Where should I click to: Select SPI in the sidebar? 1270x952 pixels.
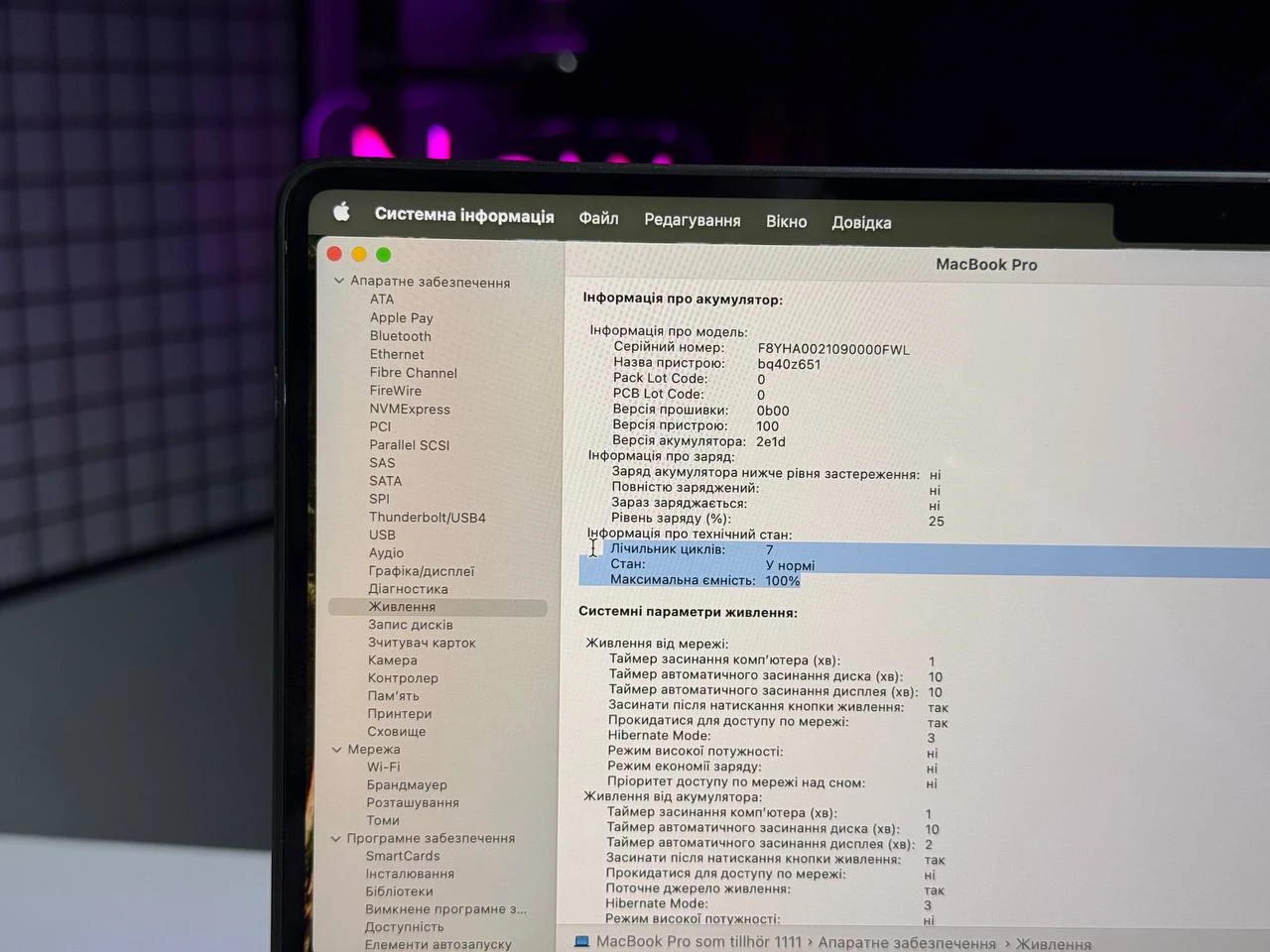[379, 499]
